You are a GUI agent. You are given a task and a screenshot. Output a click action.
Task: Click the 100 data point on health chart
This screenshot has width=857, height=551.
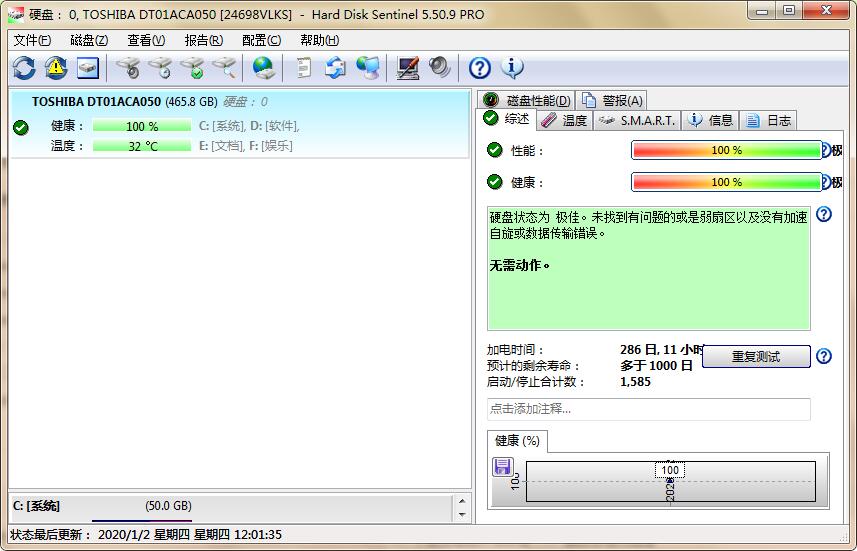pos(670,470)
